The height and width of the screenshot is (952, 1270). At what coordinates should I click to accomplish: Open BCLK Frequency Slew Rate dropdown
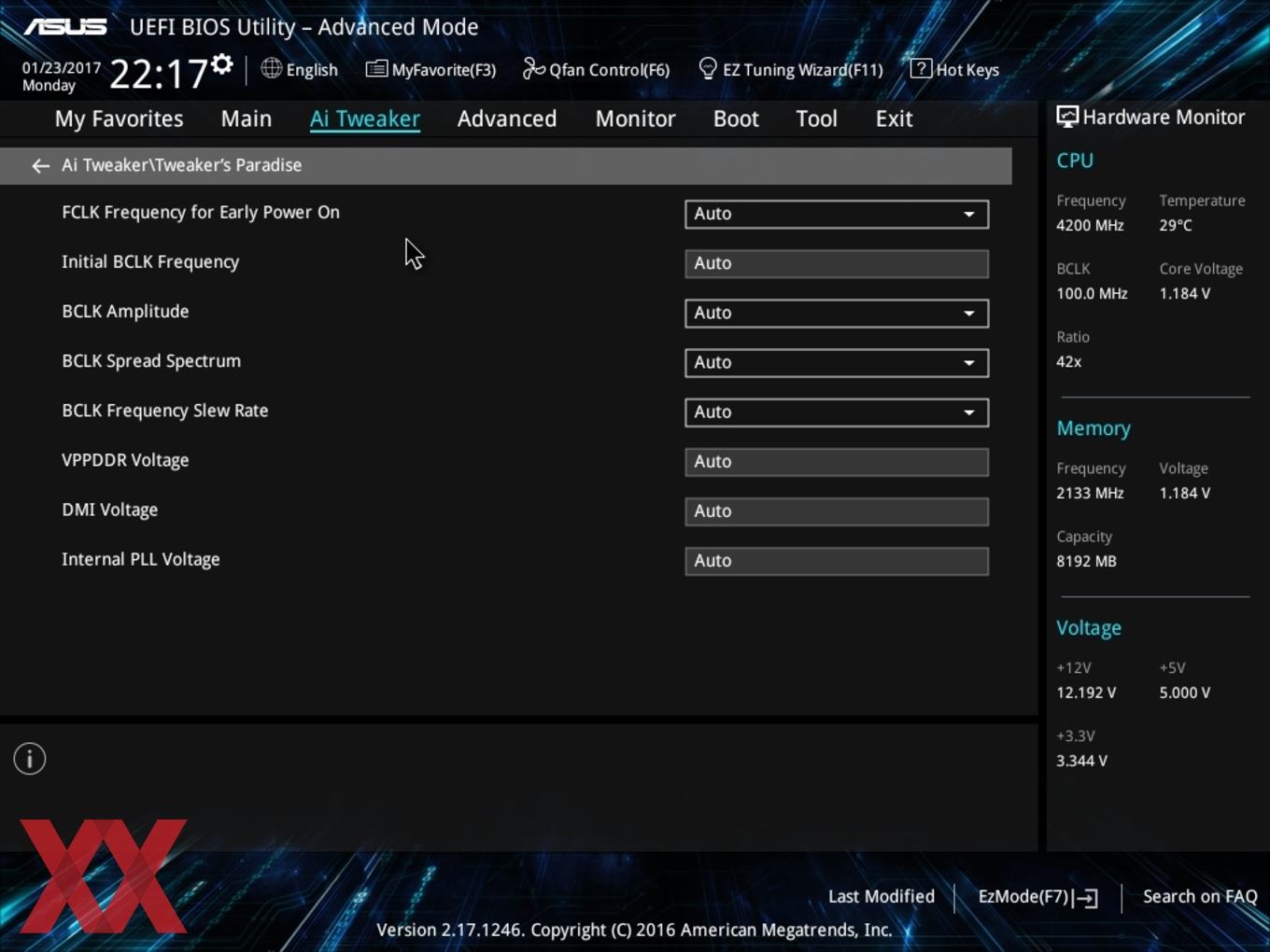pyautogui.click(x=837, y=412)
